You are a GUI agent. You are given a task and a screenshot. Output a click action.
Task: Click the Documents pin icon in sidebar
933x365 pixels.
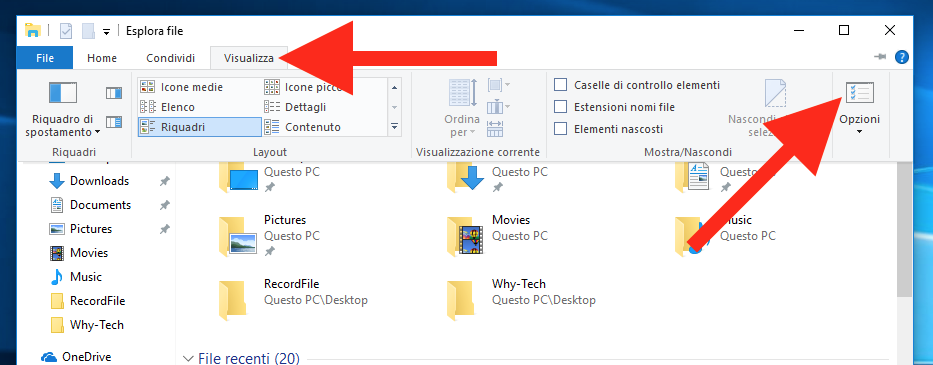tap(165, 205)
